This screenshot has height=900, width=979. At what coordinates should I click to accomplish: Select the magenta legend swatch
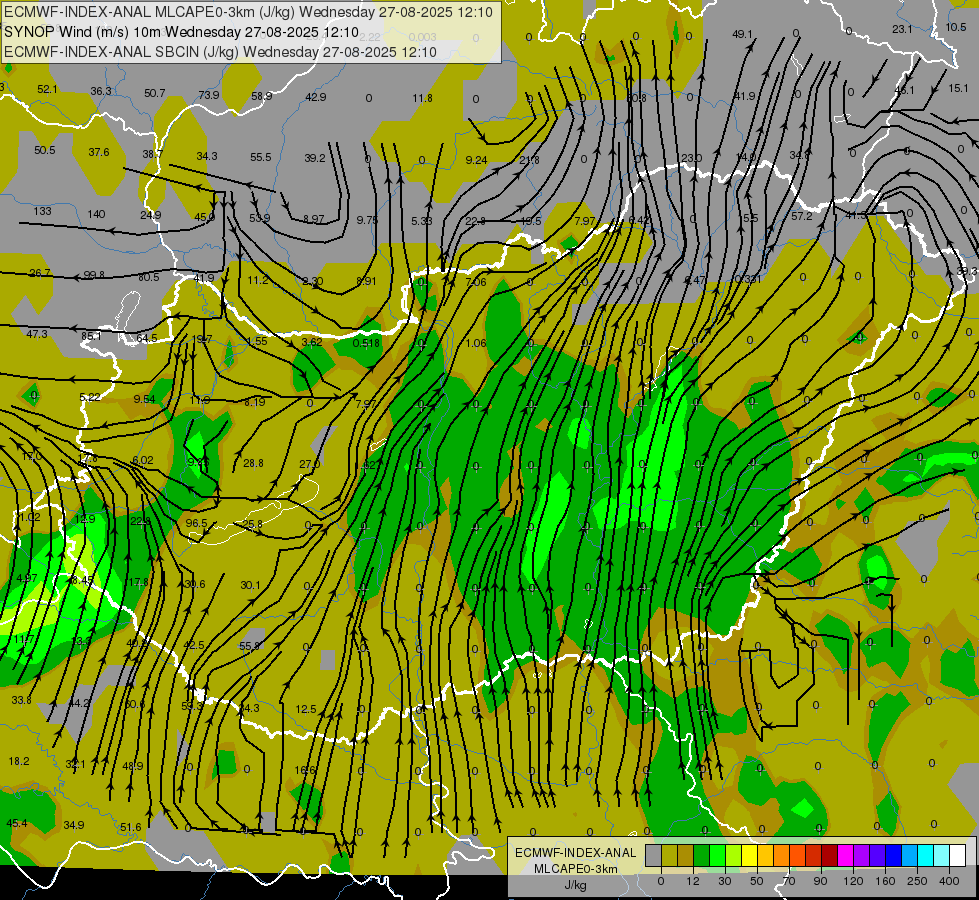[846, 855]
